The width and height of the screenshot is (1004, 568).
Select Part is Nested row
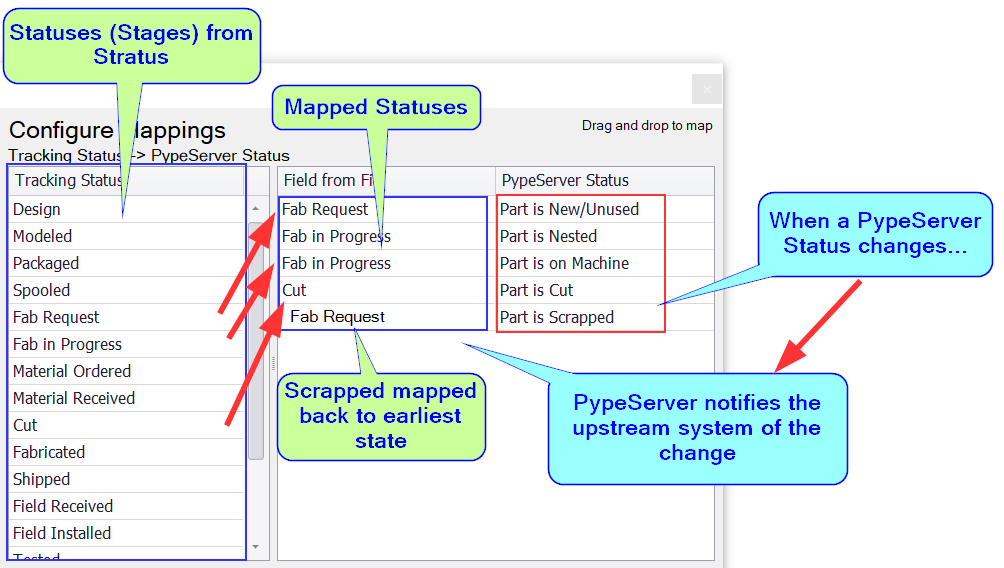[x=605, y=236]
